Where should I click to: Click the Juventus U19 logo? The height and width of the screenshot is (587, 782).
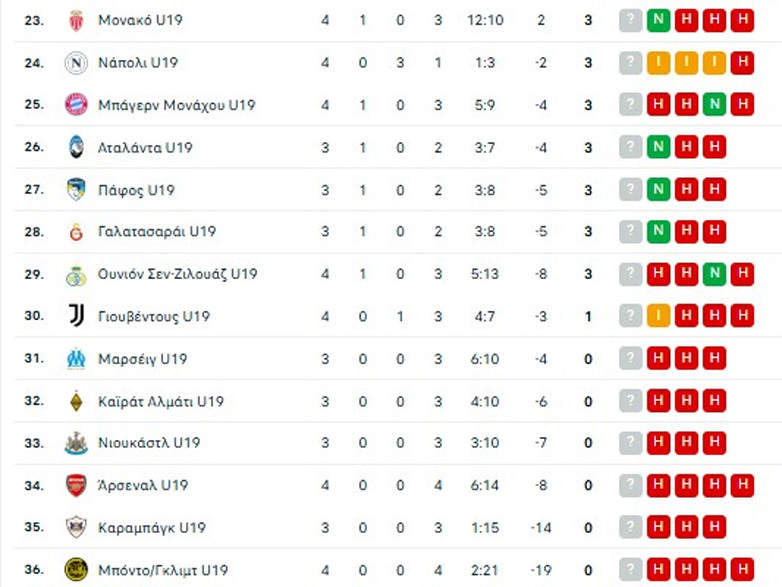click(77, 316)
